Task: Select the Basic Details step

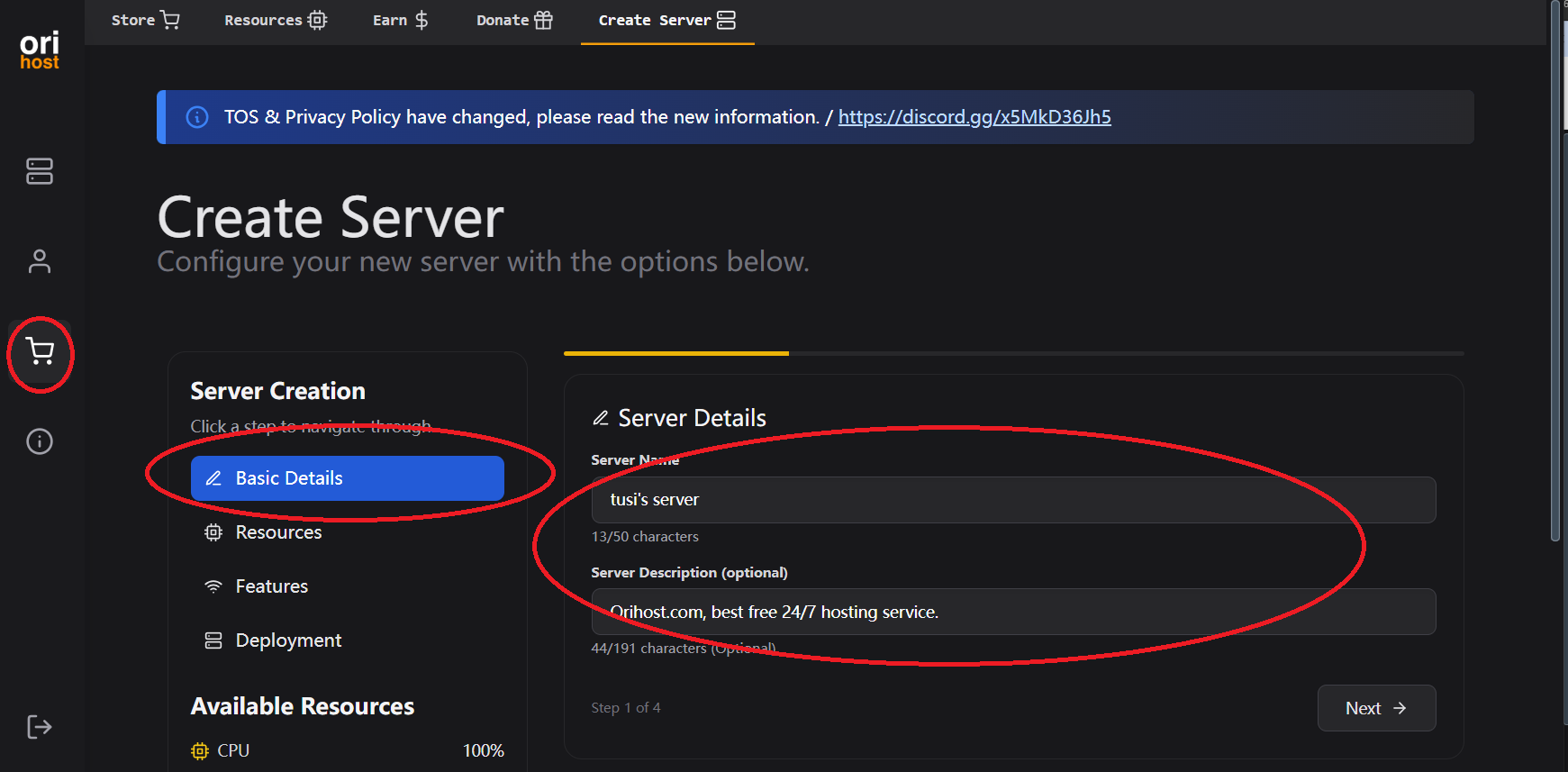Action: (x=347, y=478)
